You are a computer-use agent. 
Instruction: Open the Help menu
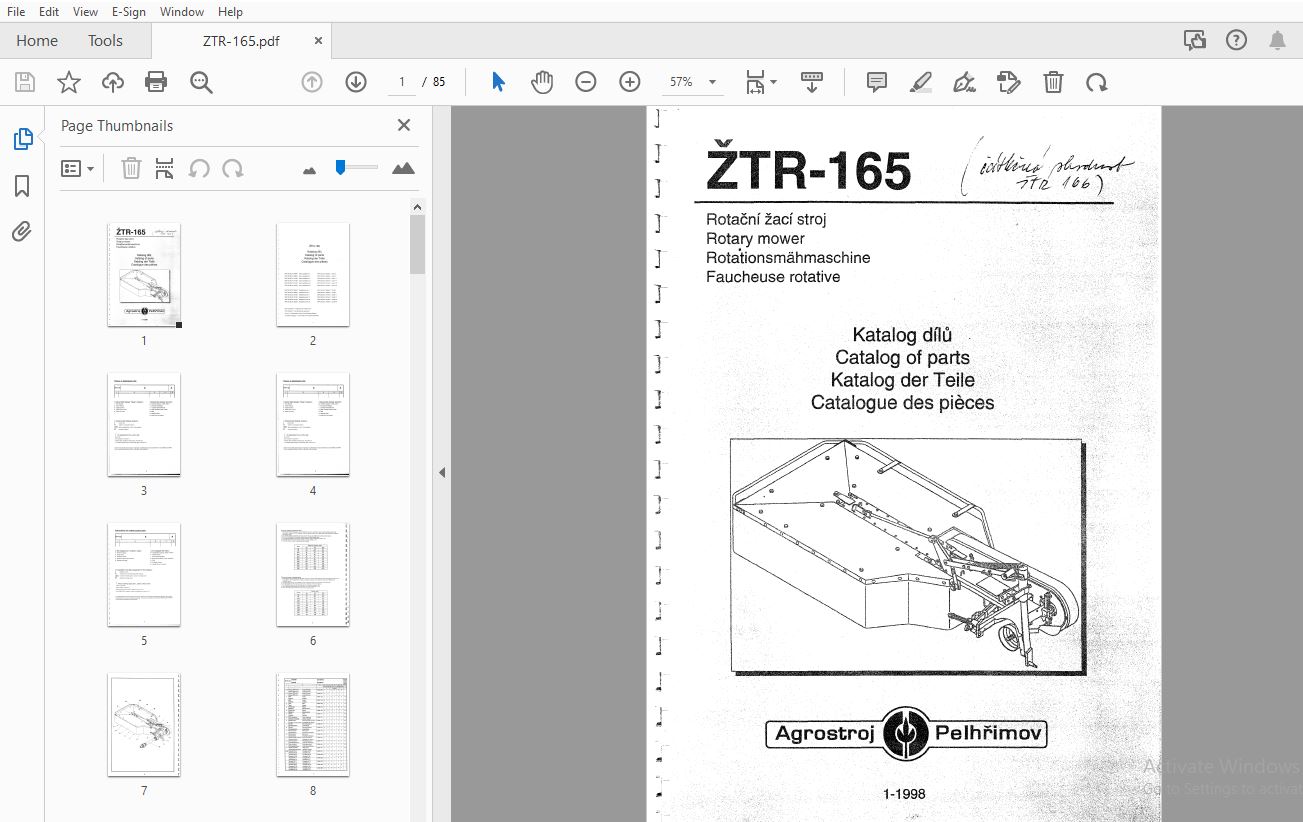[230, 11]
